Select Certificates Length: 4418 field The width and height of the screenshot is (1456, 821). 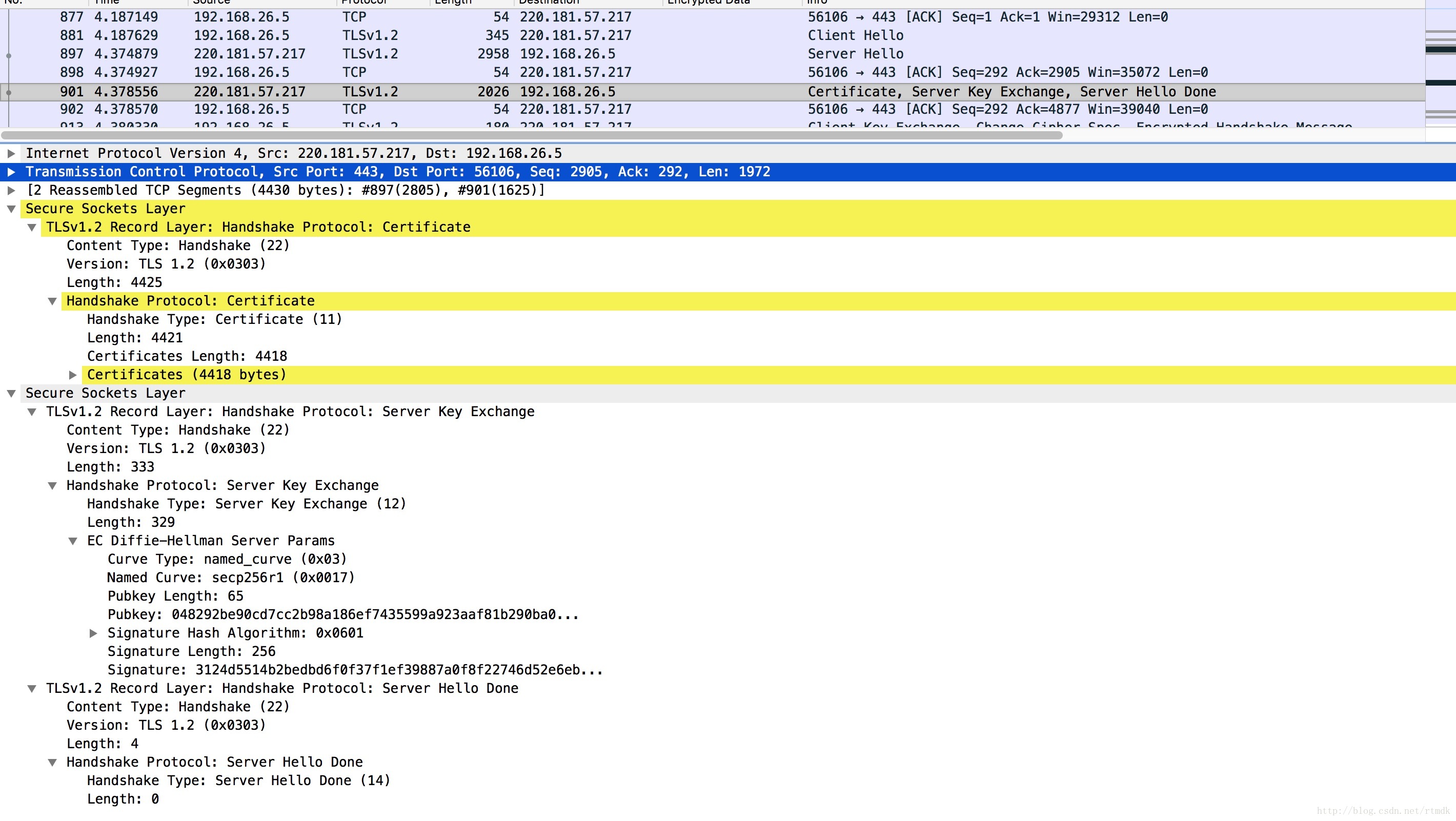point(187,357)
